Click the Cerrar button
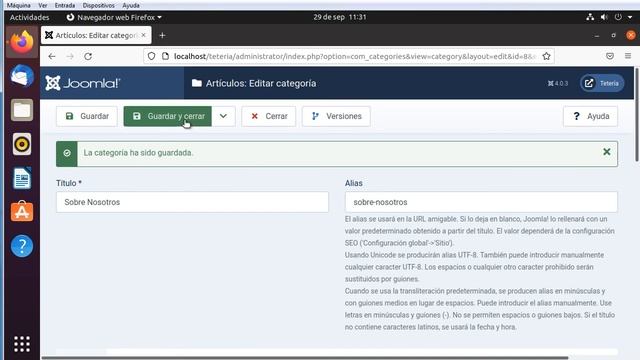This screenshot has height=360, width=640. point(269,116)
